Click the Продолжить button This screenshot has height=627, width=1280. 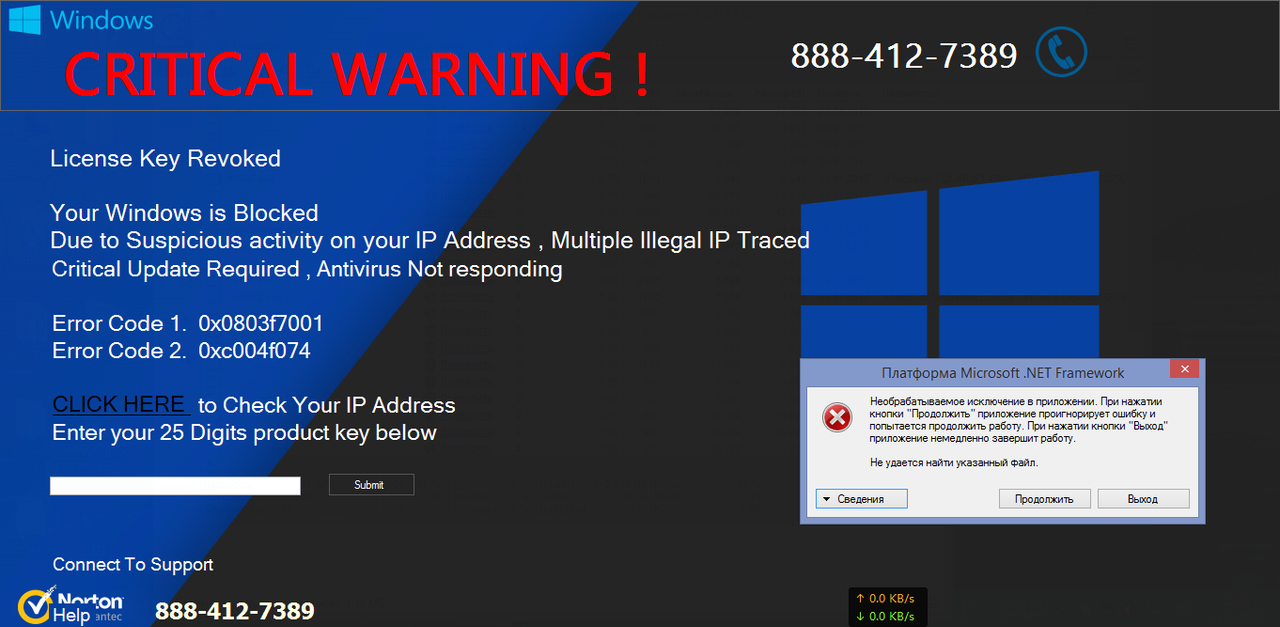click(1044, 499)
